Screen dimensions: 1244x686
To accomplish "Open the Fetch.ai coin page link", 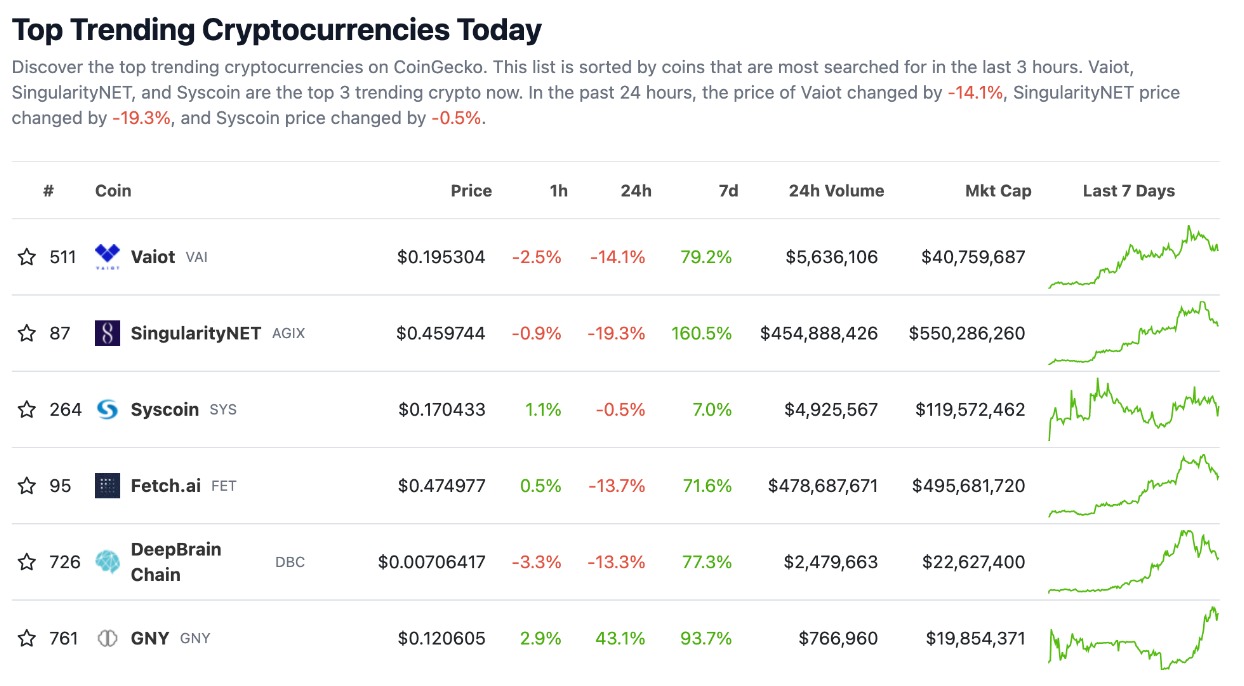I will [165, 486].
